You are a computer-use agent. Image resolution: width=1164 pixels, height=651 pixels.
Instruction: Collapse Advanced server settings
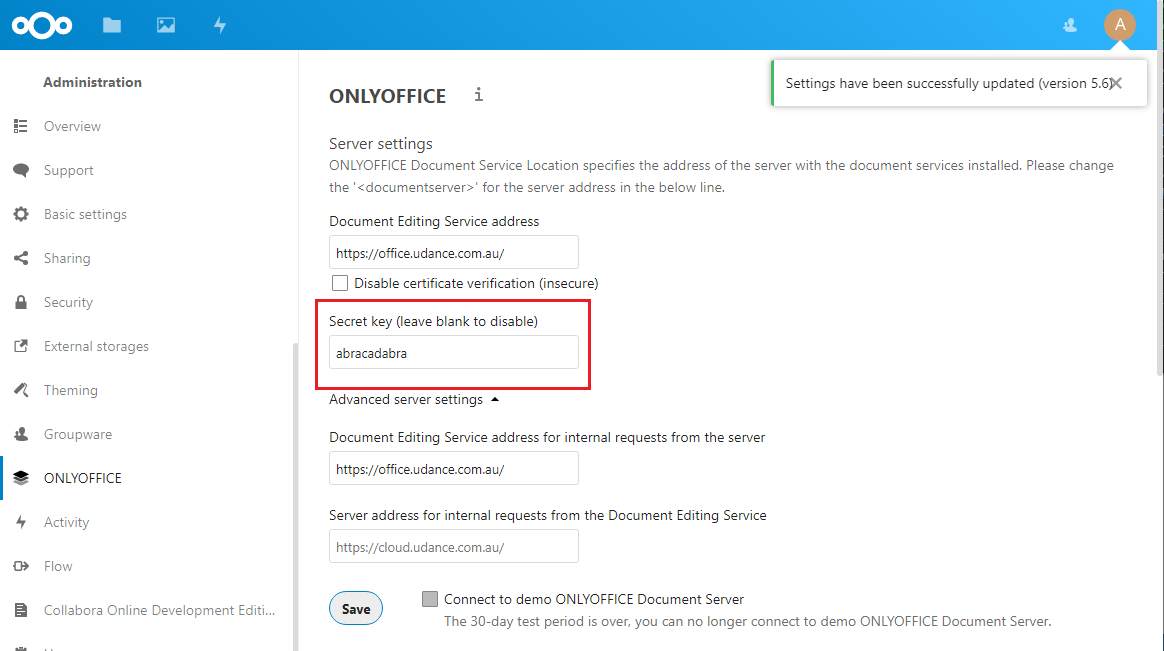414,399
